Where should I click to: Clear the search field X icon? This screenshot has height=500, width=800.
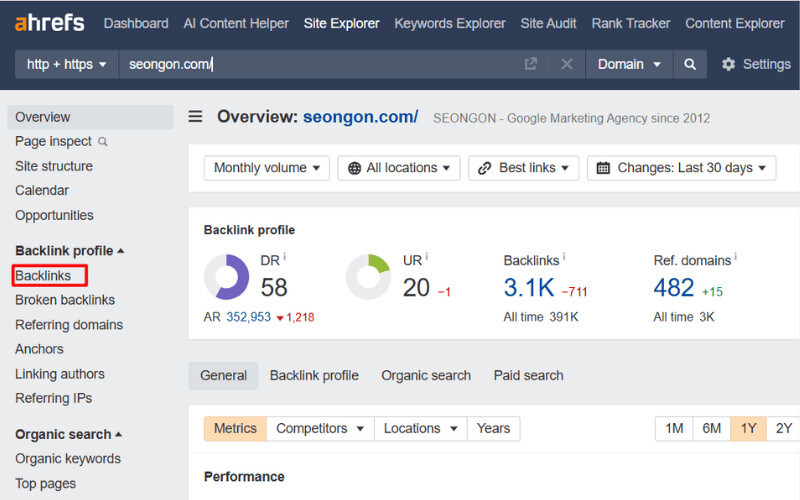point(566,64)
